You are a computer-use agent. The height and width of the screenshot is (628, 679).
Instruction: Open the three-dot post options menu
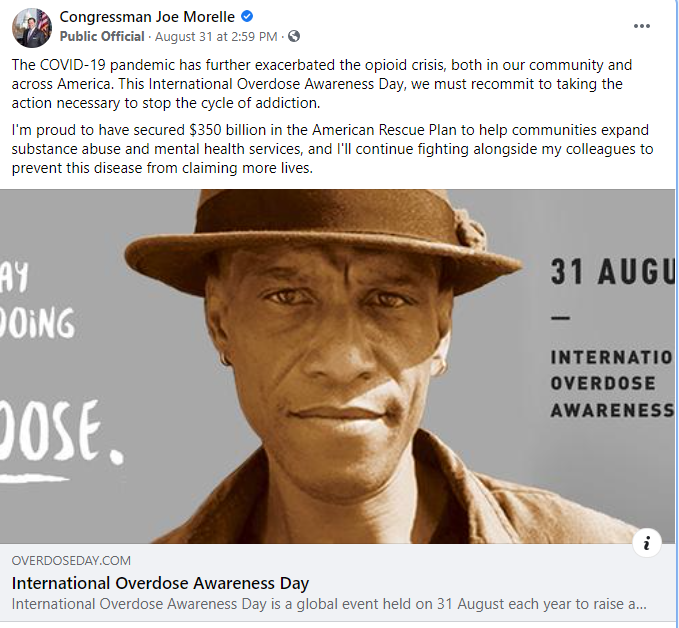pos(641,26)
